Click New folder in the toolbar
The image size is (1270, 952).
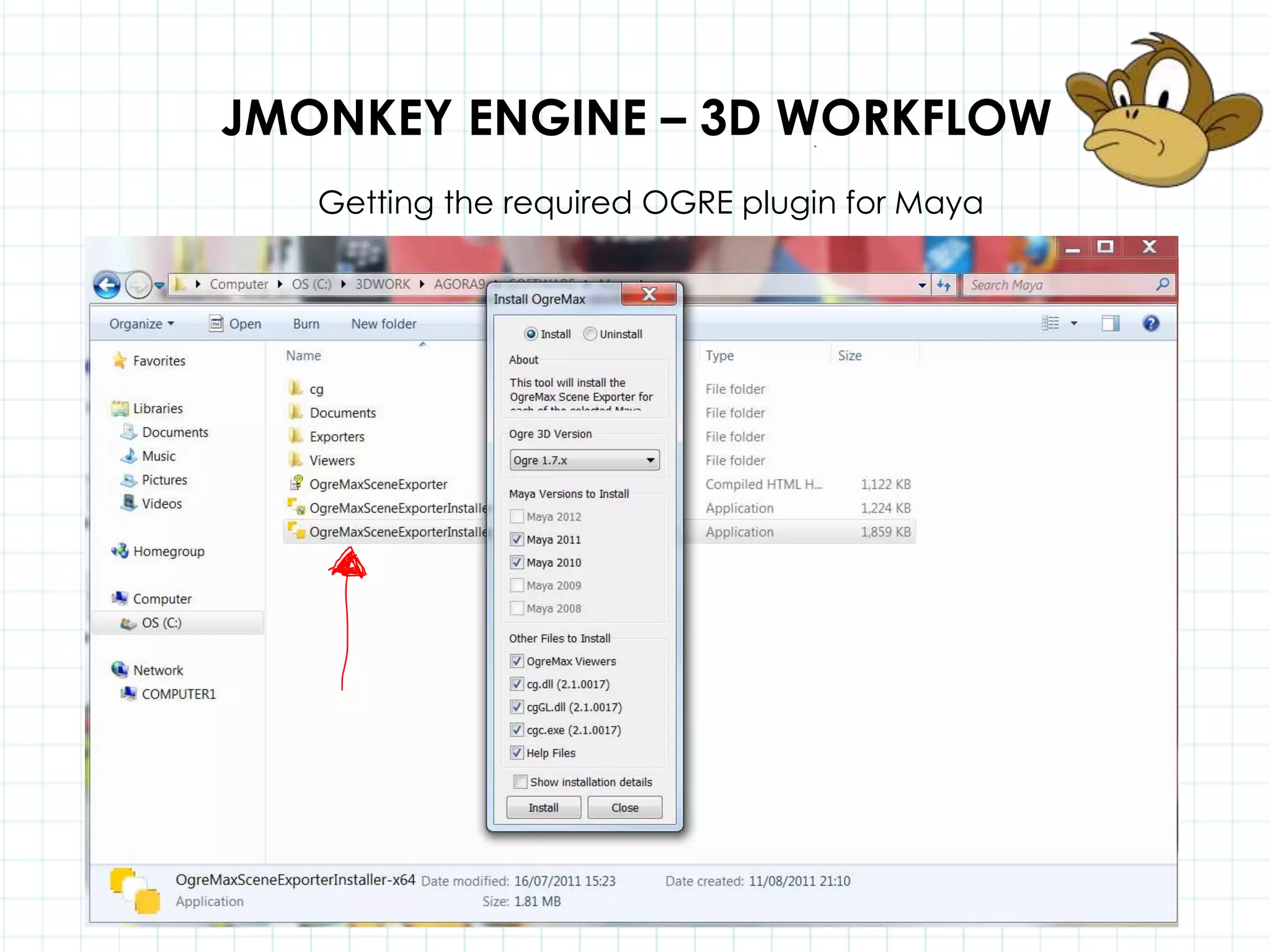pyautogui.click(x=383, y=324)
